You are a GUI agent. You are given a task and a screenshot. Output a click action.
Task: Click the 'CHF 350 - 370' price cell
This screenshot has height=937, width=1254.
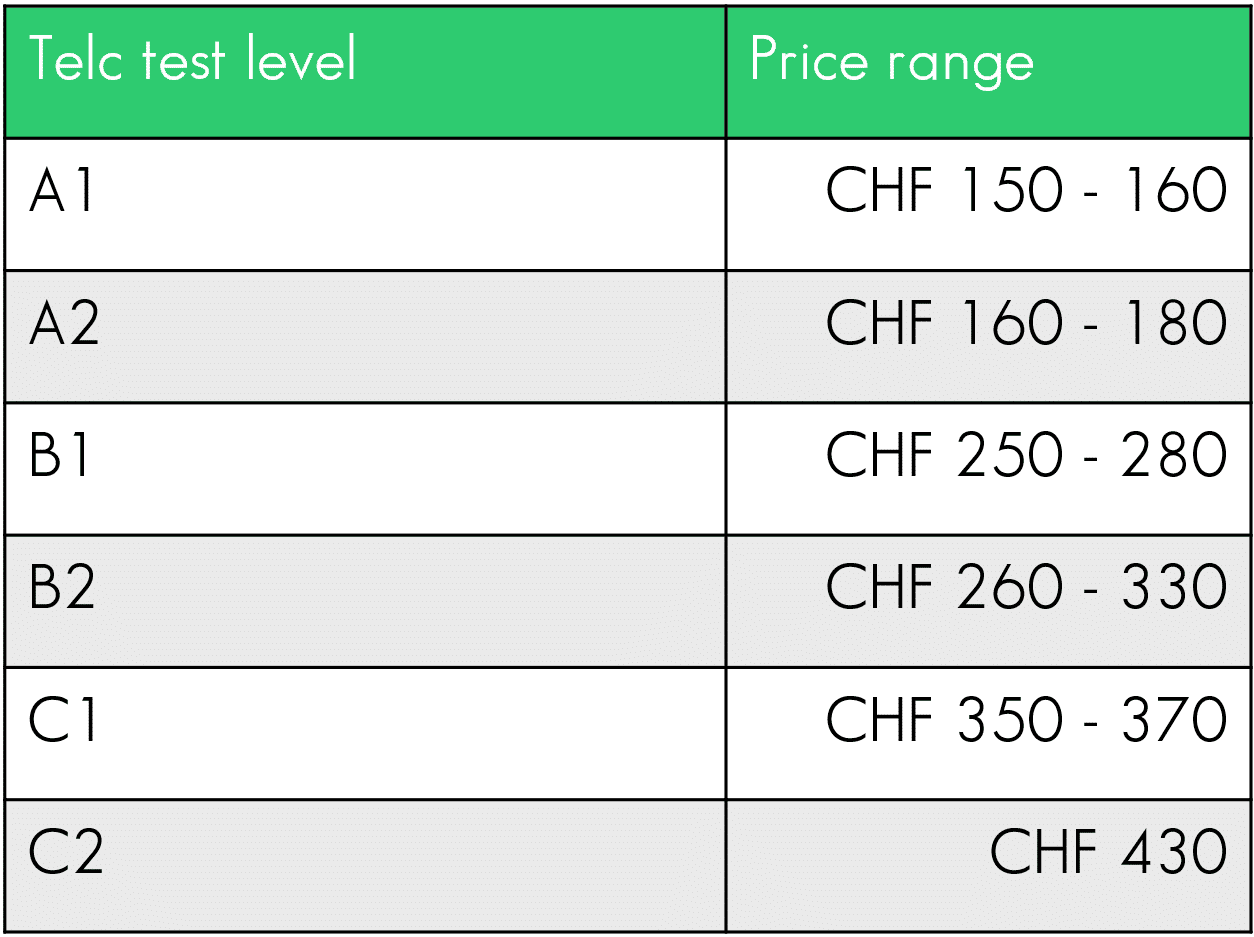pos(1026,720)
